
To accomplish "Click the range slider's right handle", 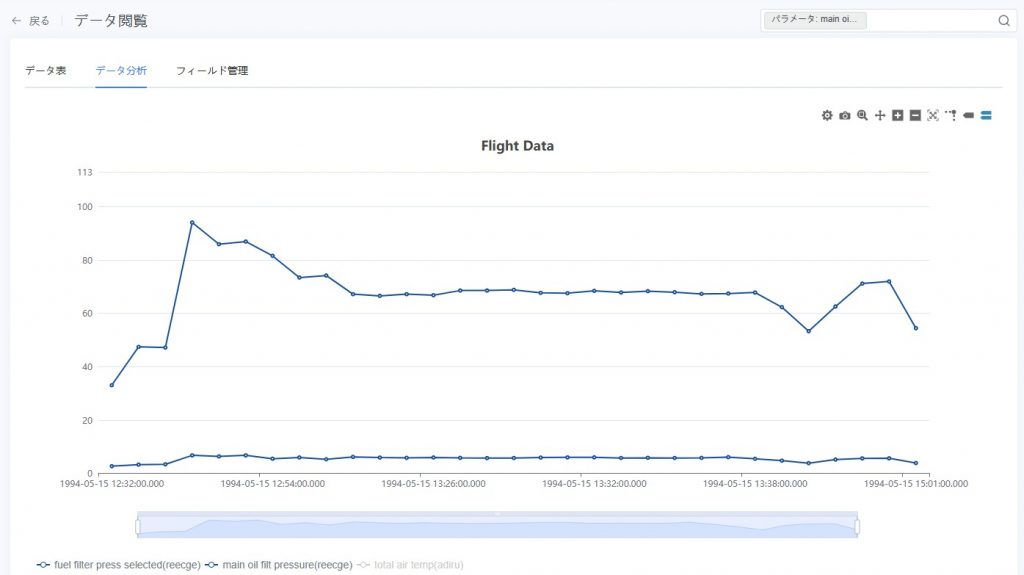I will pyautogui.click(x=857, y=526).
